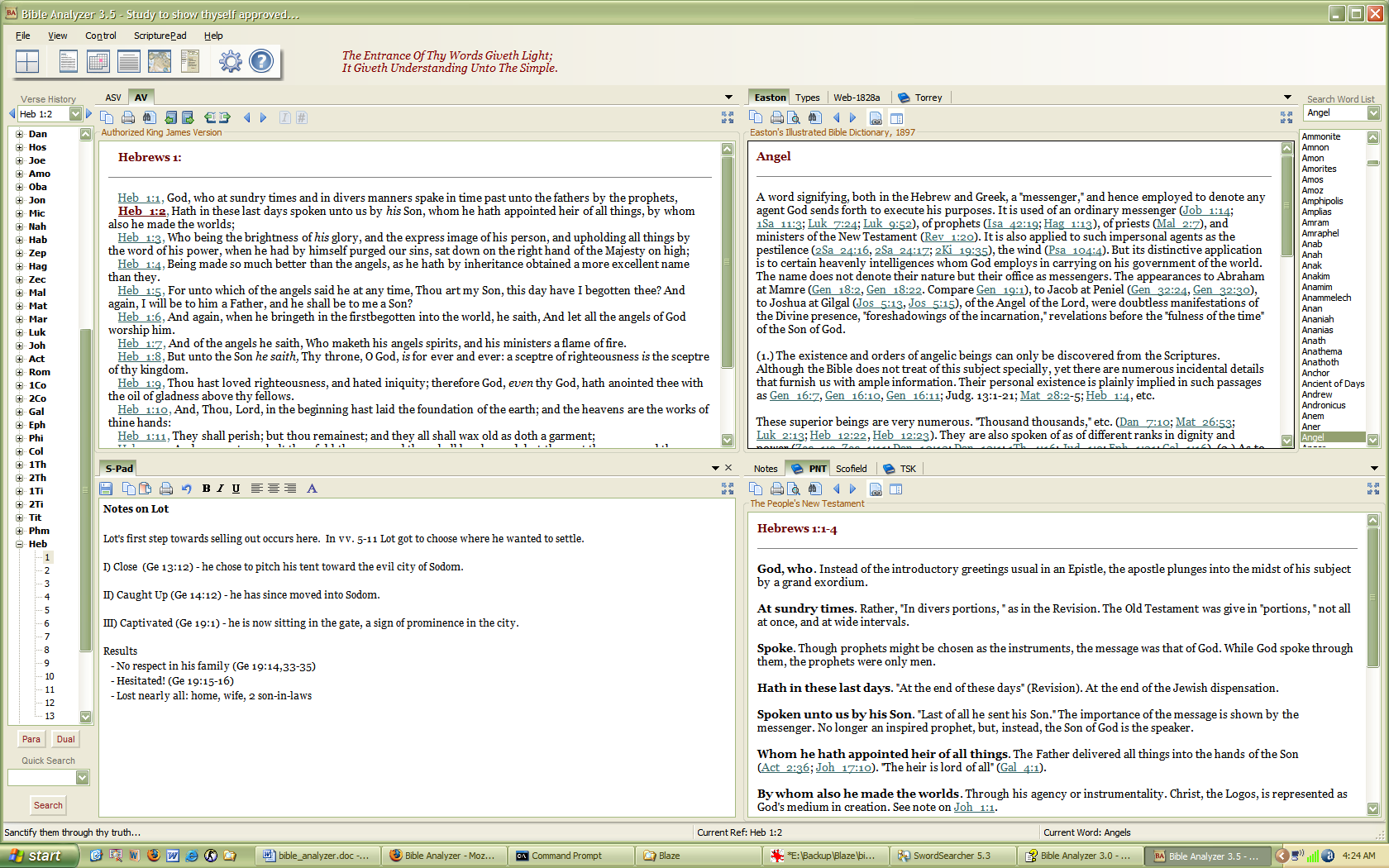Image resolution: width=1389 pixels, height=868 pixels.
Task: Toggle bold formatting in S-Pad
Action: (206, 489)
